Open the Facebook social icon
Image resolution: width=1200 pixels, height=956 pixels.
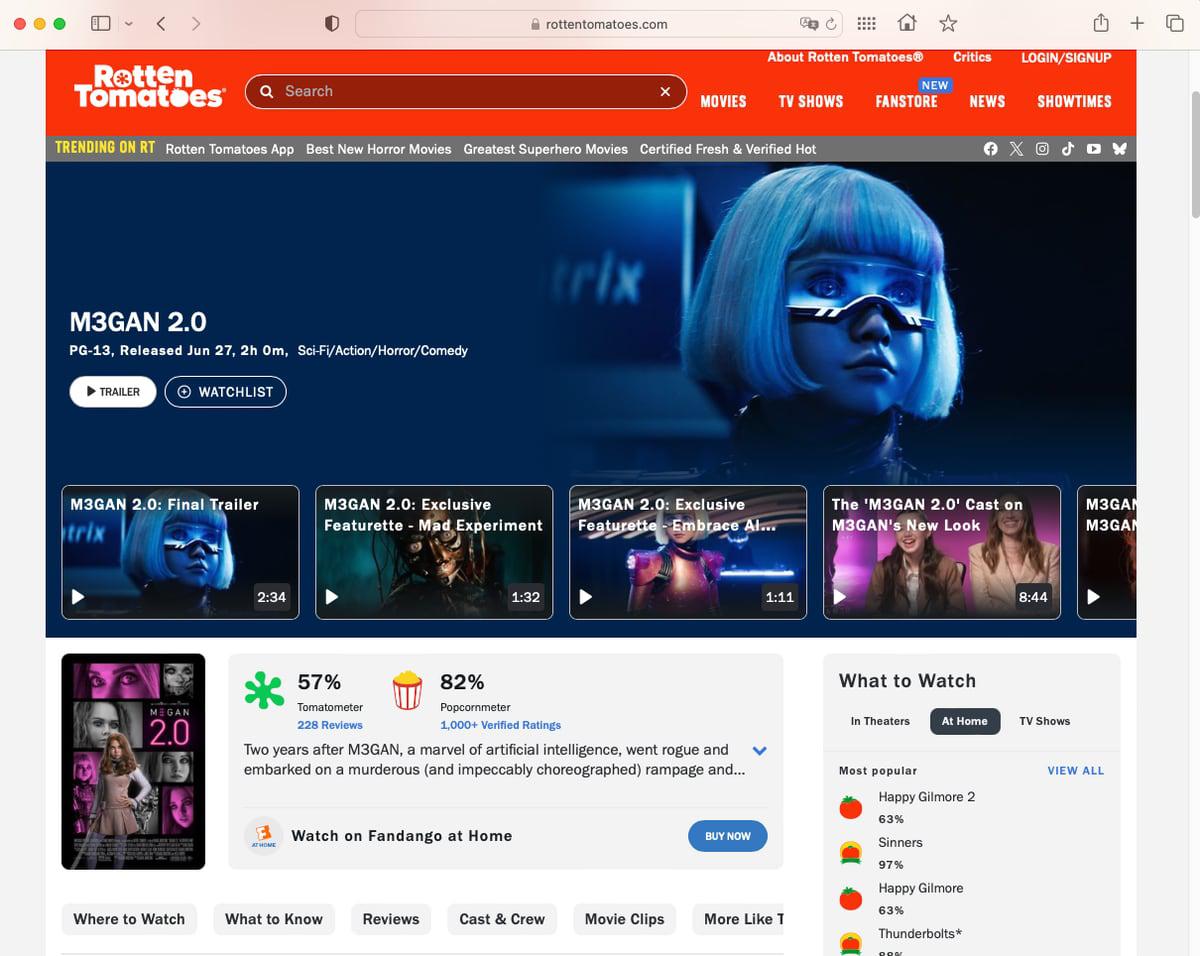tap(990, 149)
